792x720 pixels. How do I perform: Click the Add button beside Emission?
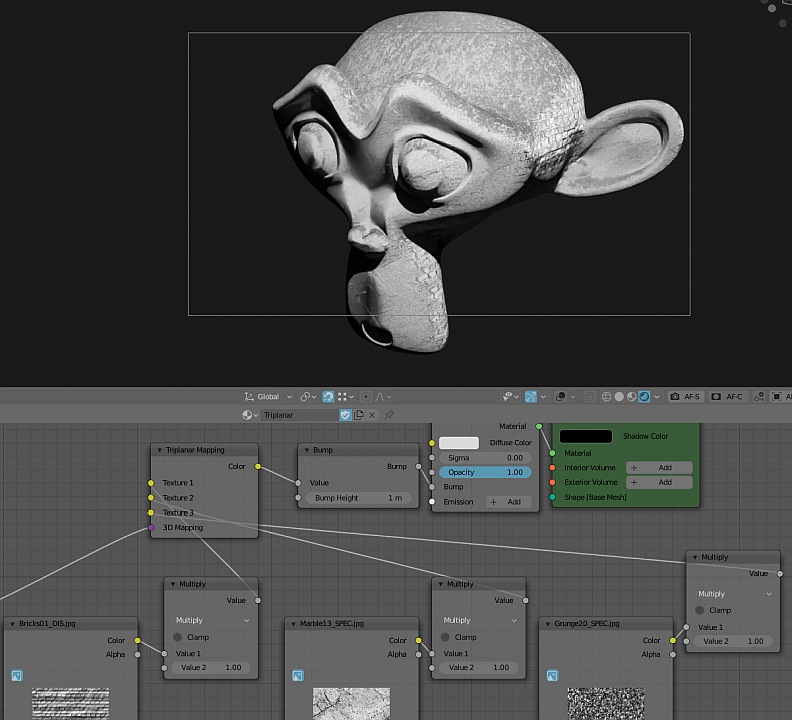(506, 502)
